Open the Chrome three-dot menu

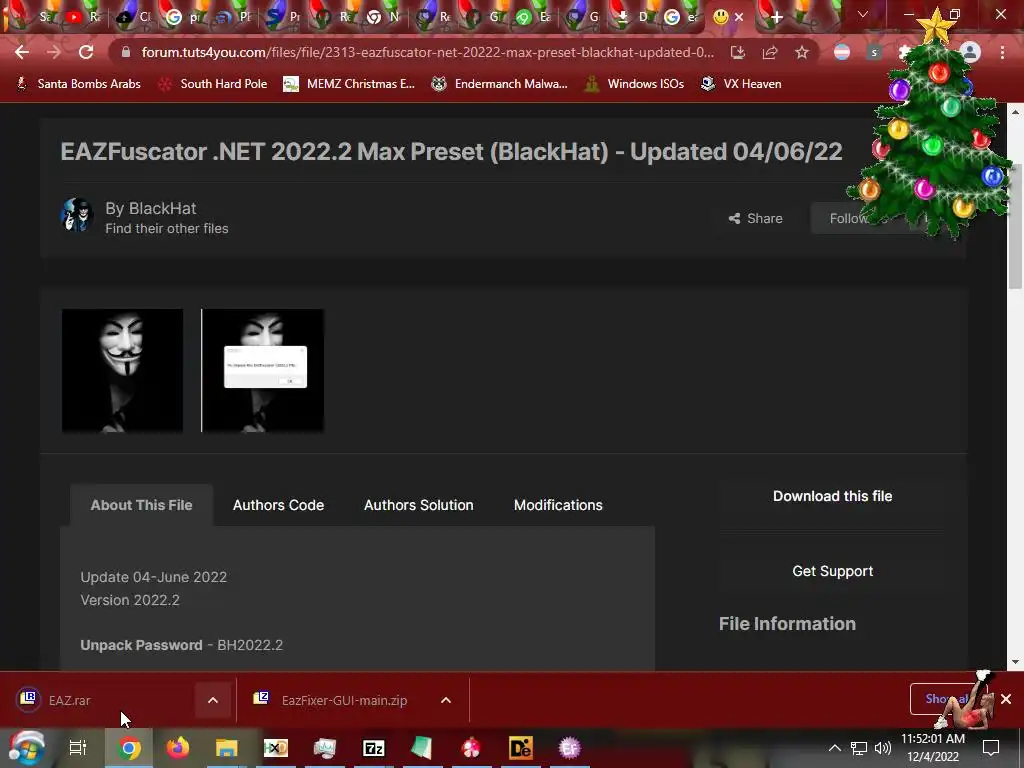point(1002,52)
